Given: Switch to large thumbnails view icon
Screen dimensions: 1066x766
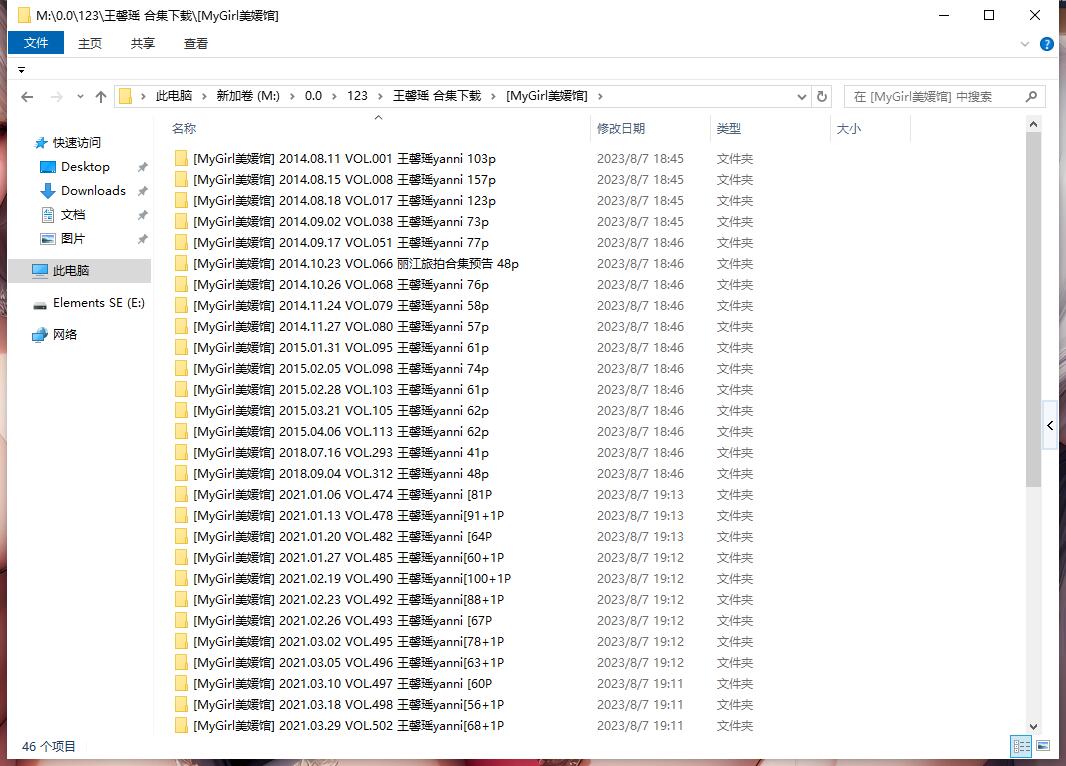Looking at the screenshot, I should tap(1043, 746).
